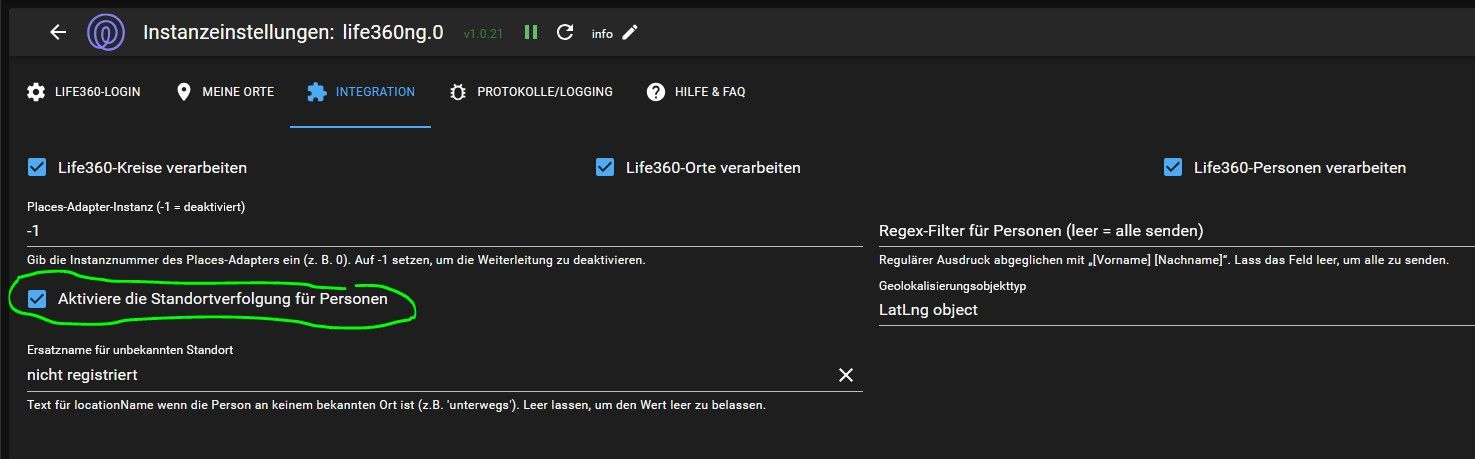Click the info label in header
The image size is (1475, 459).
602,34
